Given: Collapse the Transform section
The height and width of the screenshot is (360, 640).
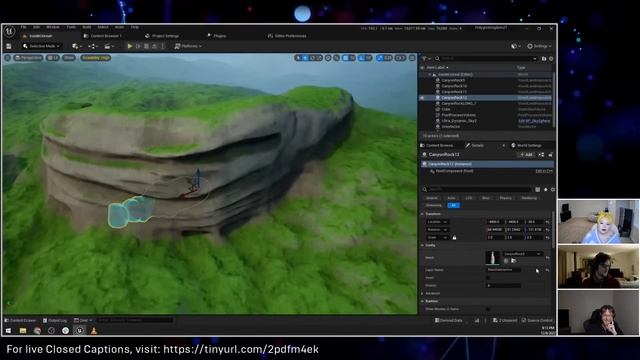Looking at the screenshot, I should 423,214.
